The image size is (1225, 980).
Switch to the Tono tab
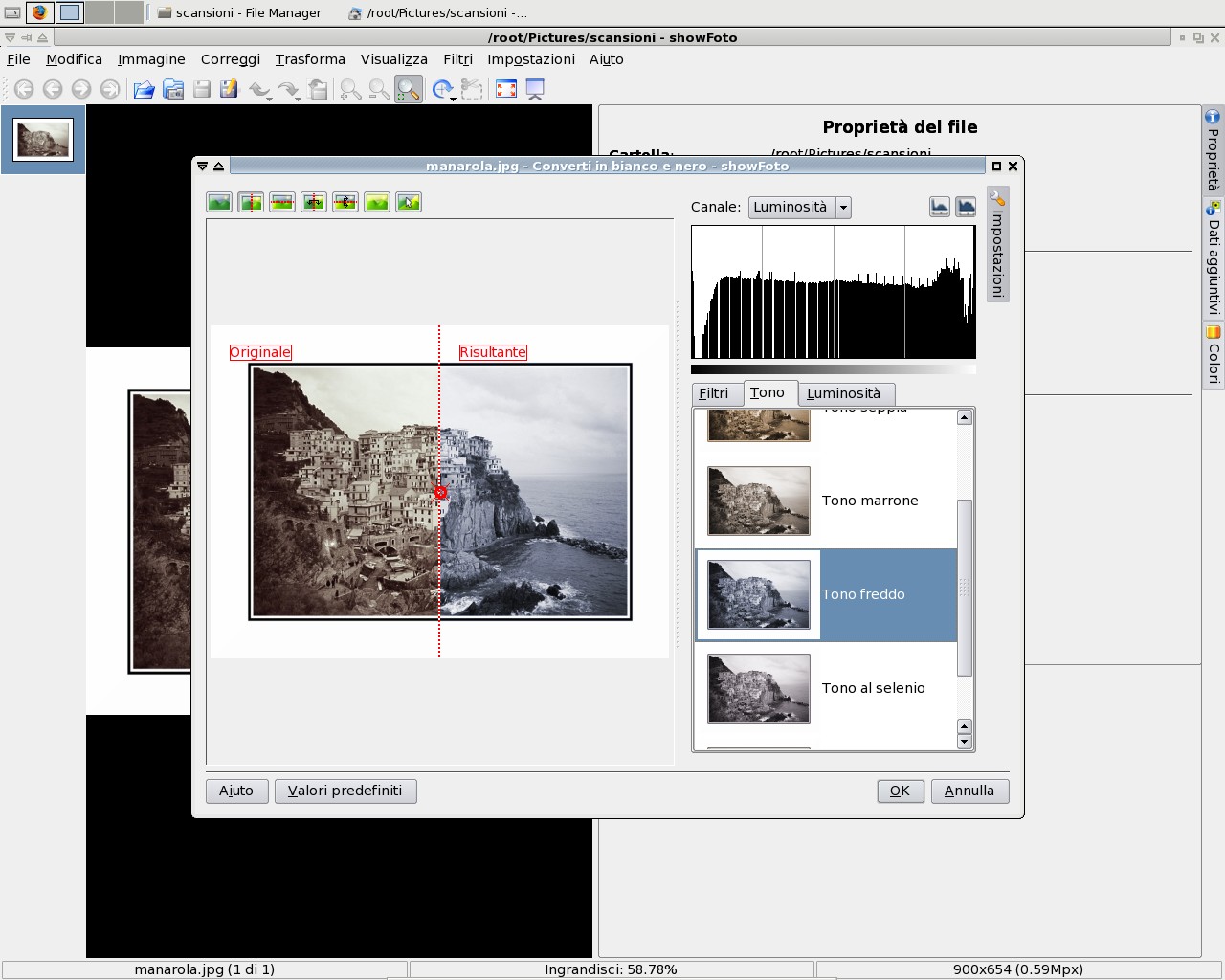tap(768, 392)
